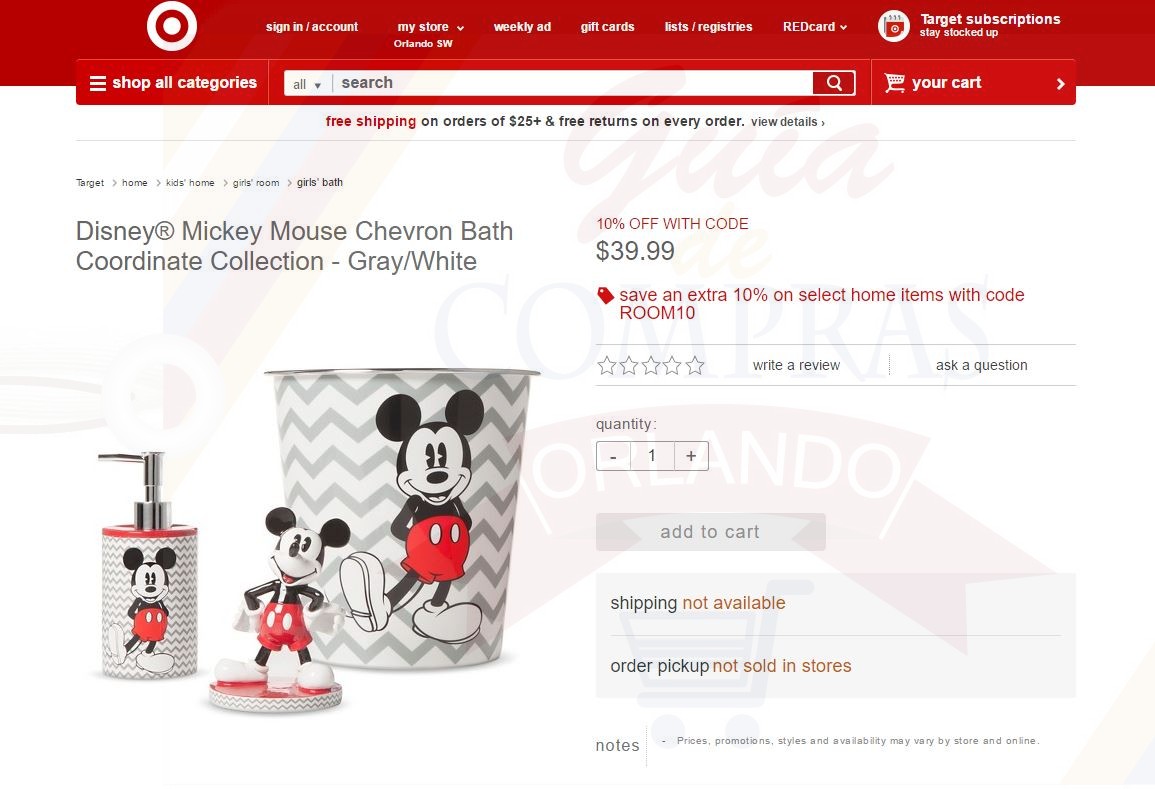Decrease quantity with the minus button

click(x=613, y=456)
